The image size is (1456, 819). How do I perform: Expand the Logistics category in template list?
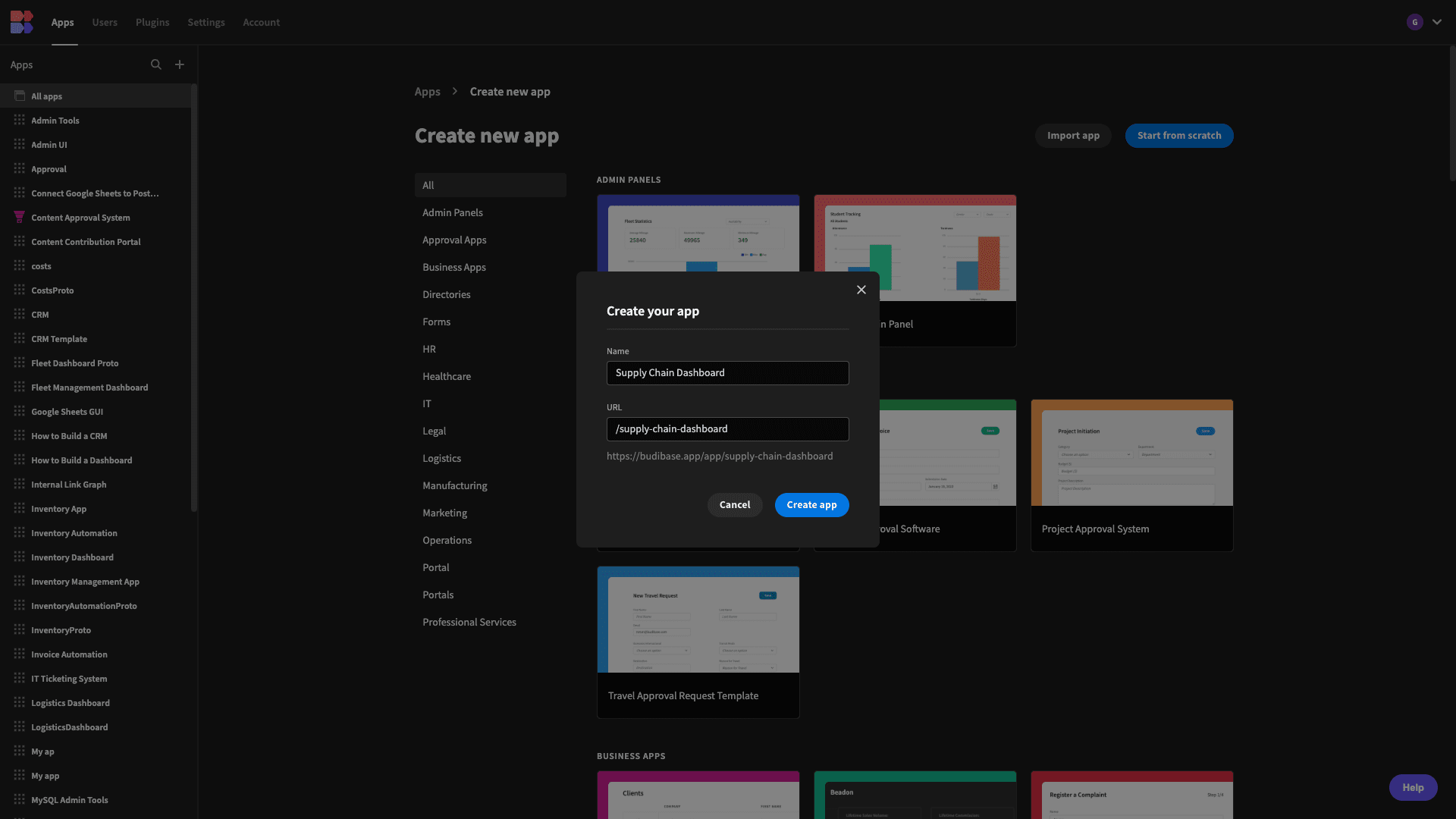(x=442, y=459)
